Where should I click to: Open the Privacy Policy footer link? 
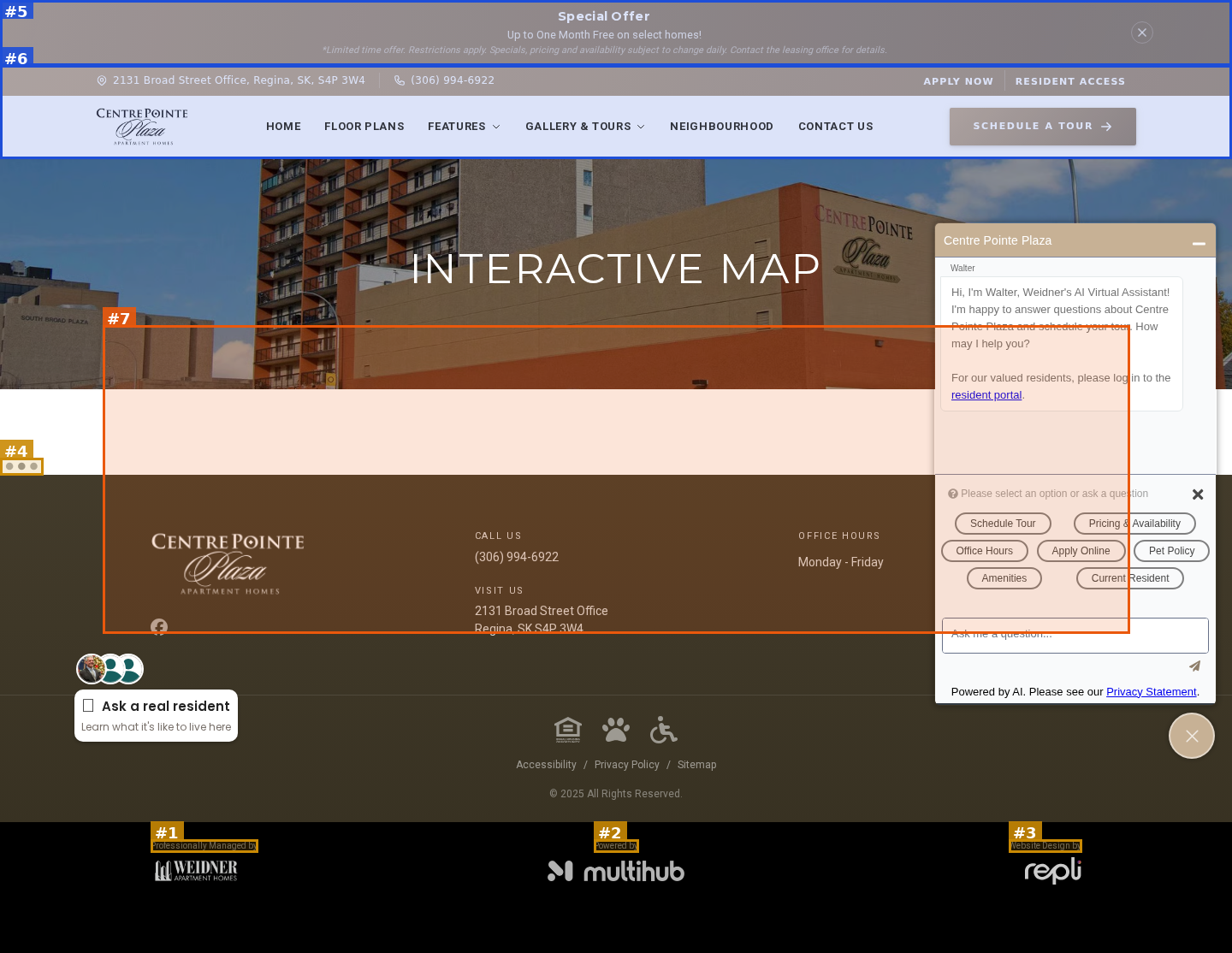pos(627,765)
